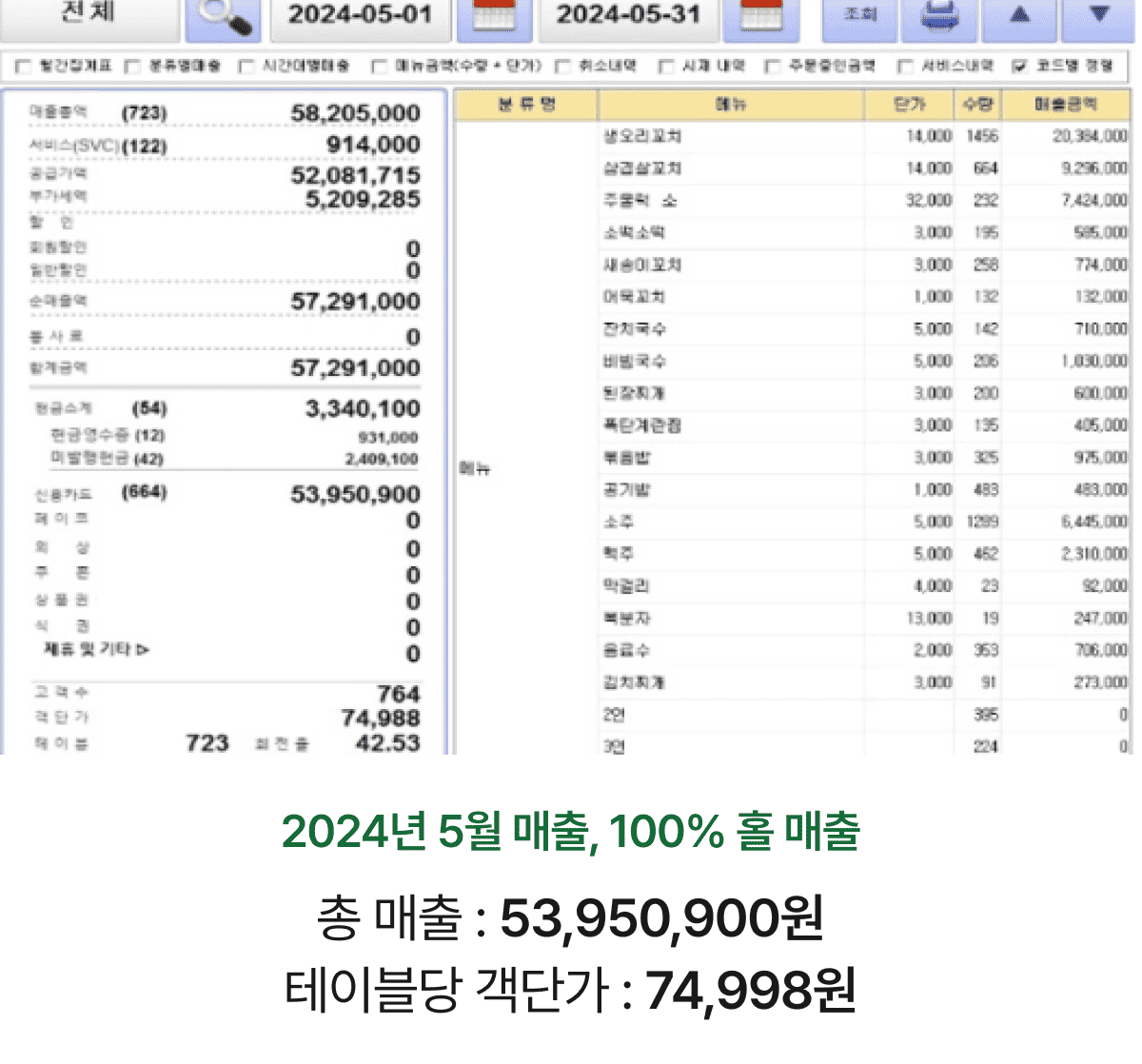Click the magnifying glass search icon
Screen dimensions: 1142x1064
223,19
